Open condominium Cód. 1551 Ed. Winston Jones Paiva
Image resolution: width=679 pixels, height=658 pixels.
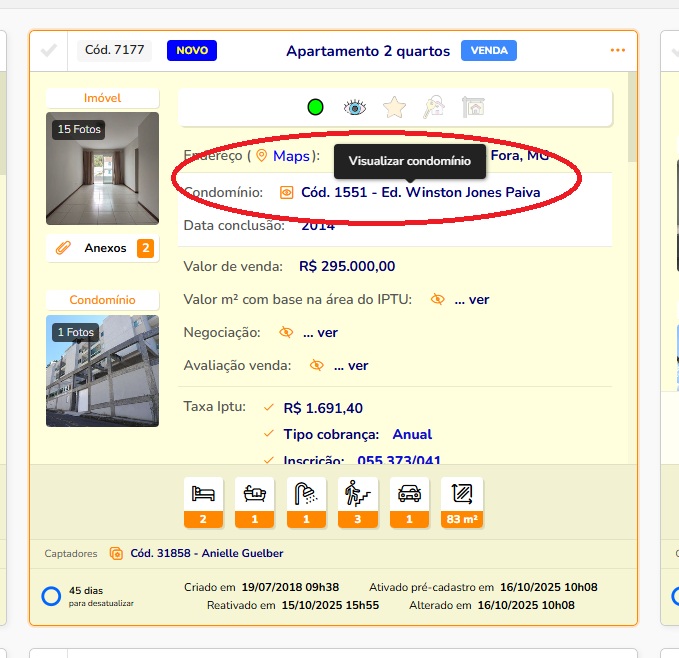click(x=419, y=192)
